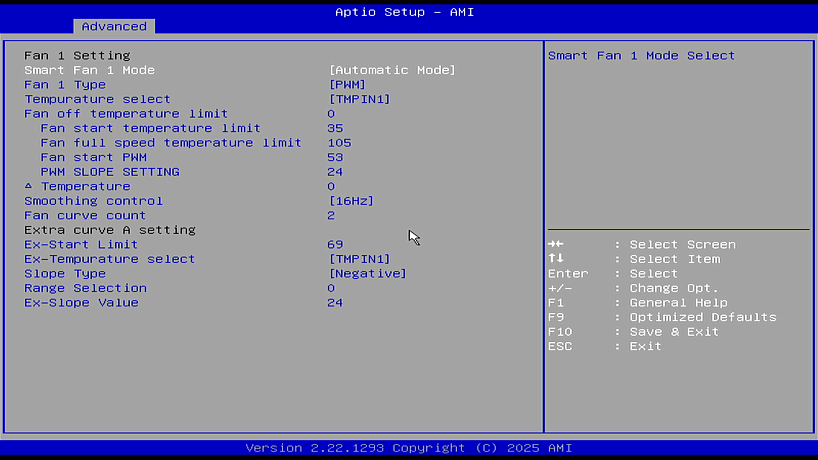Image resolution: width=818 pixels, height=460 pixels.
Task: Edit Fan start PWM value 53
Action: click(335, 158)
